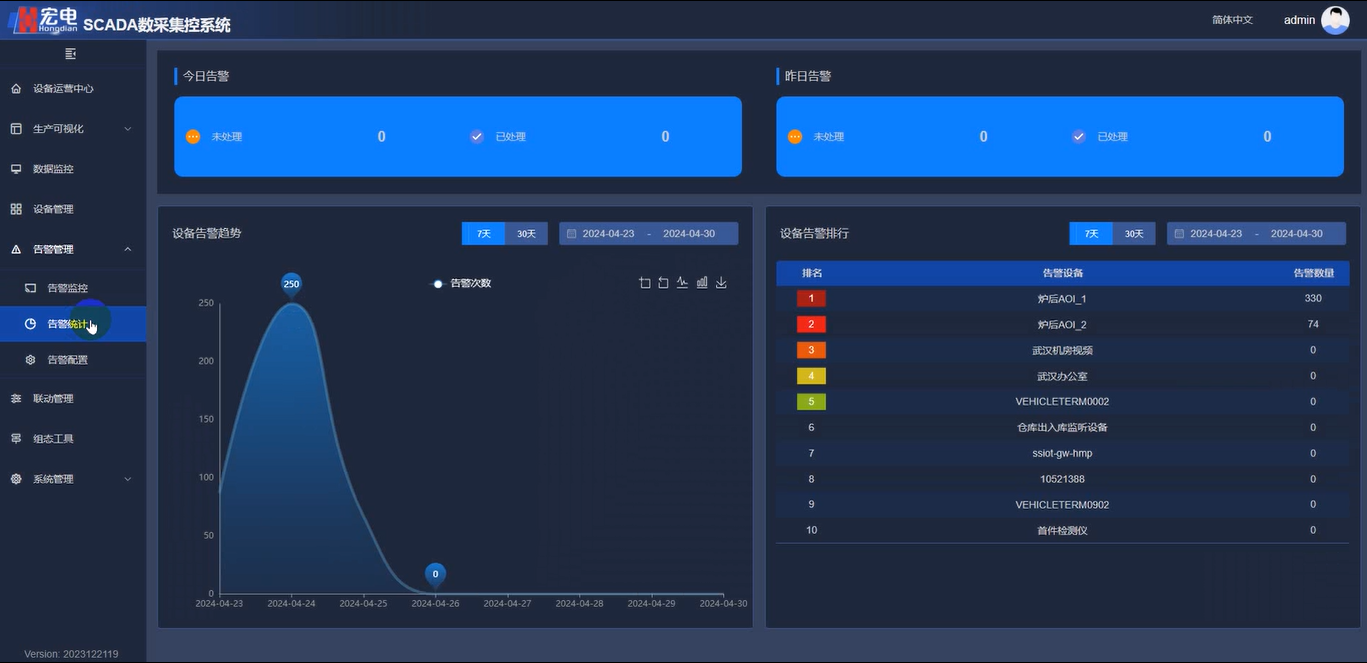The height and width of the screenshot is (663, 1367).
Task: Select 7天 in the alarm ranking panel
Action: click(x=1091, y=234)
